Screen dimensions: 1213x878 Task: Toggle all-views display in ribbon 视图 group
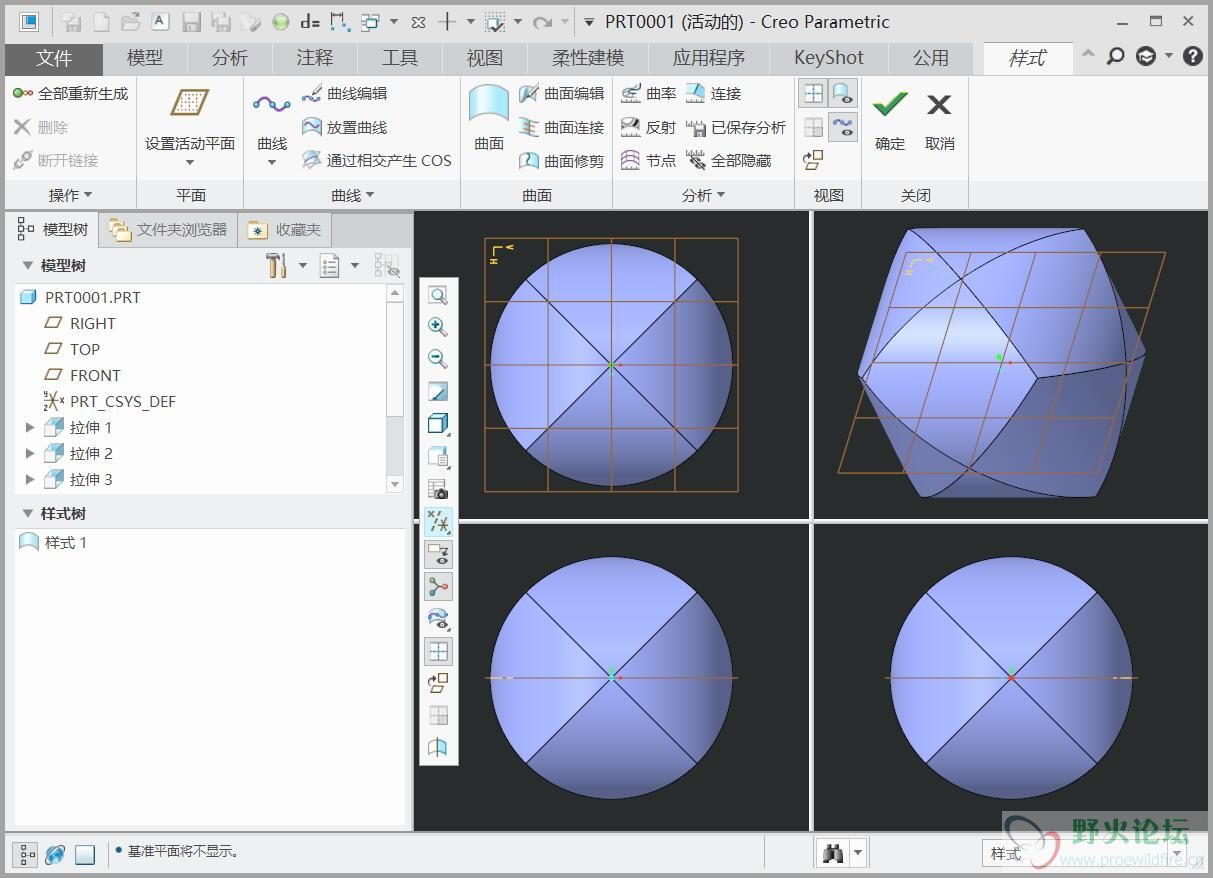tap(813, 94)
